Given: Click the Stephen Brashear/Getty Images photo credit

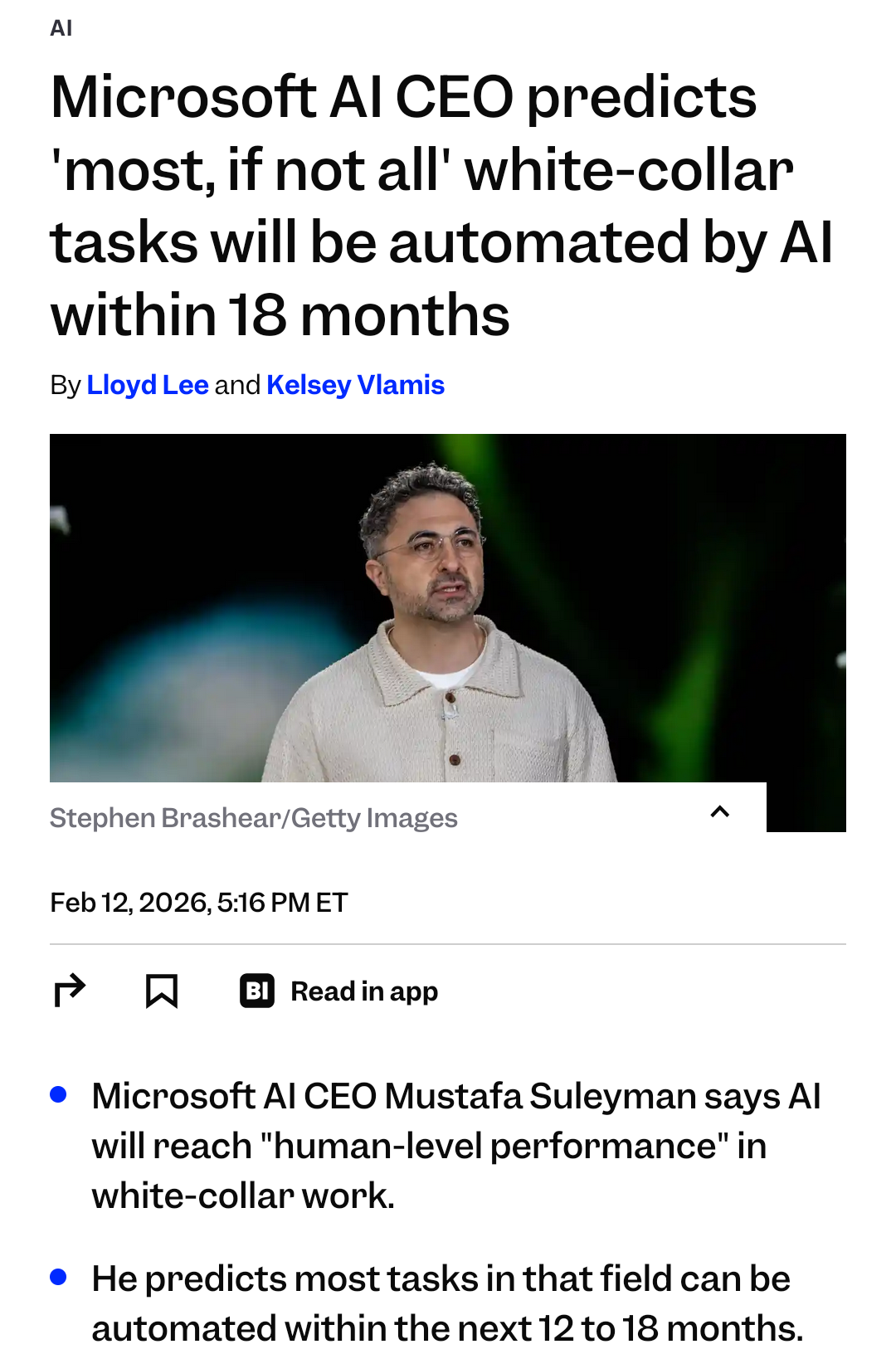Looking at the screenshot, I should (254, 818).
